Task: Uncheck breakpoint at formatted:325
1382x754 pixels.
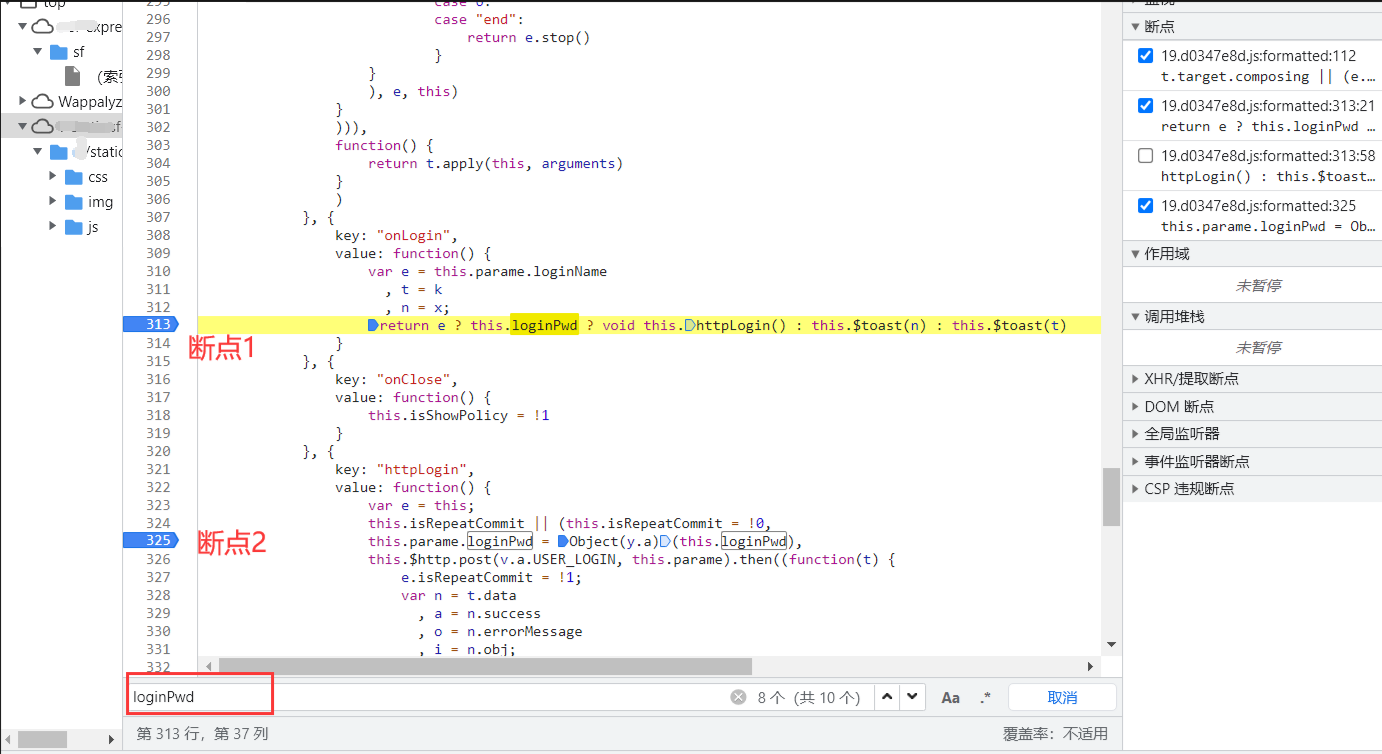Action: coord(1146,205)
